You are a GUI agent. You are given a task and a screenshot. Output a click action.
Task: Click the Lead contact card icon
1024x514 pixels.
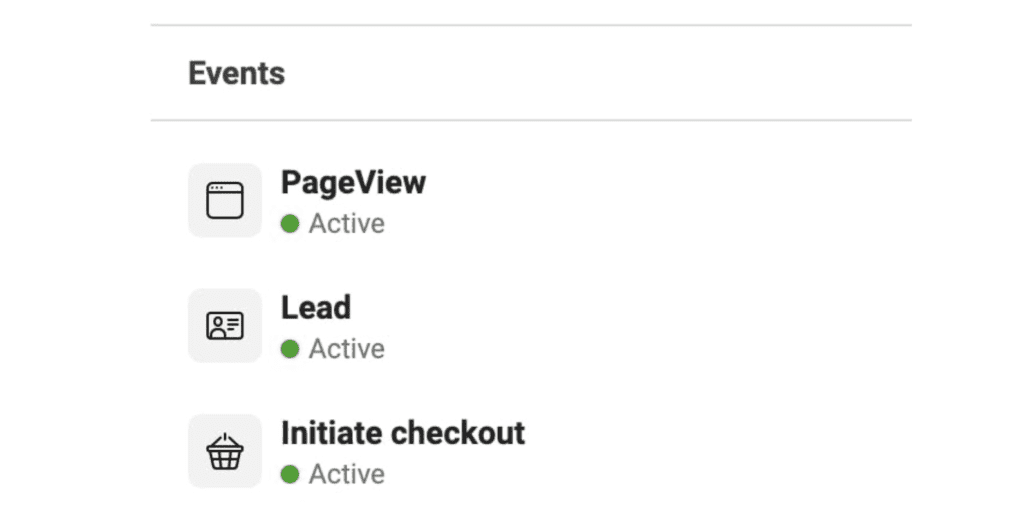click(x=225, y=326)
